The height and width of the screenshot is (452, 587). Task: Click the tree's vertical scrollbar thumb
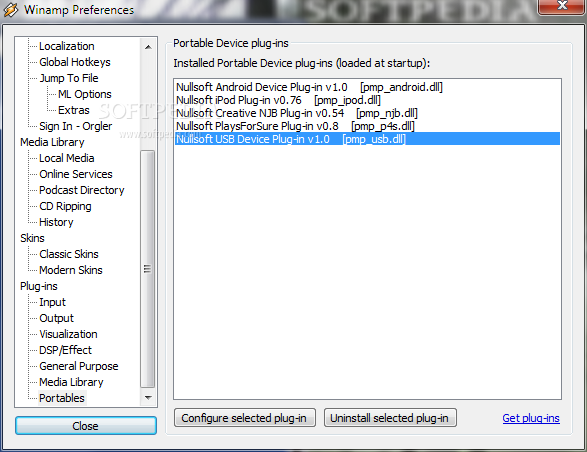pyautogui.click(x=147, y=269)
